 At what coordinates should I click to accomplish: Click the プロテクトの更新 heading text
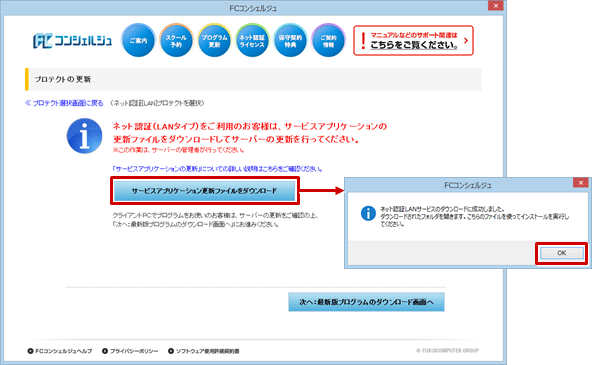[x=63, y=79]
